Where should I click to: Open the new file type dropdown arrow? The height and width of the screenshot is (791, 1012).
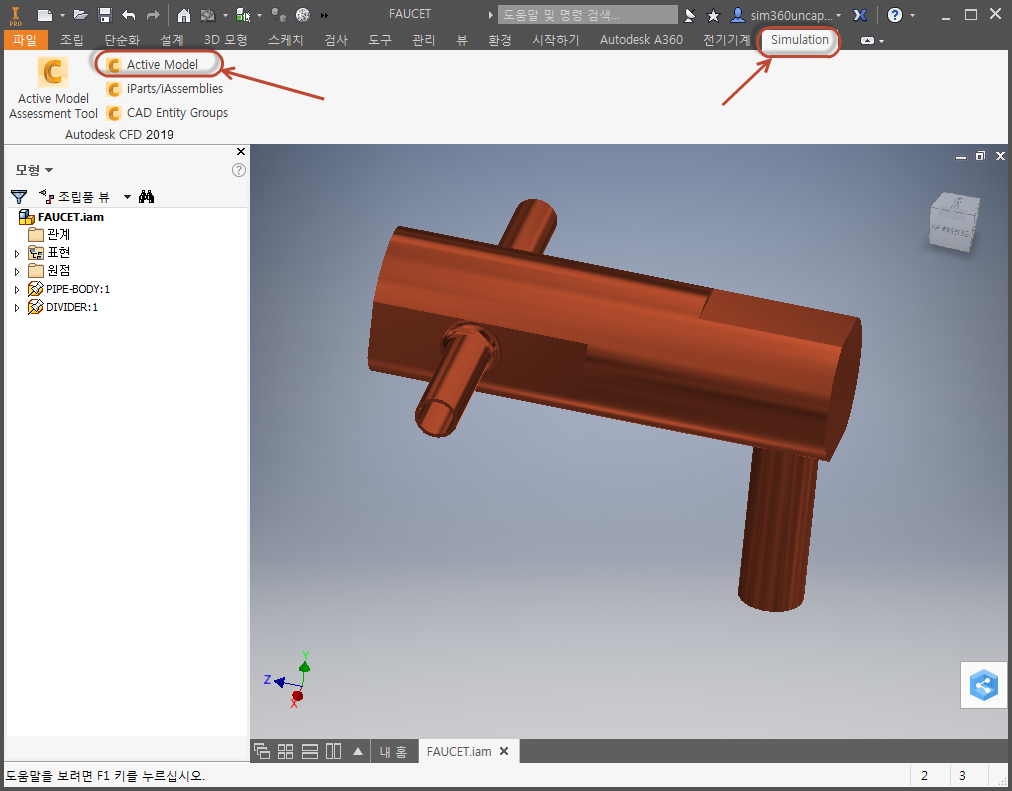[x=63, y=15]
